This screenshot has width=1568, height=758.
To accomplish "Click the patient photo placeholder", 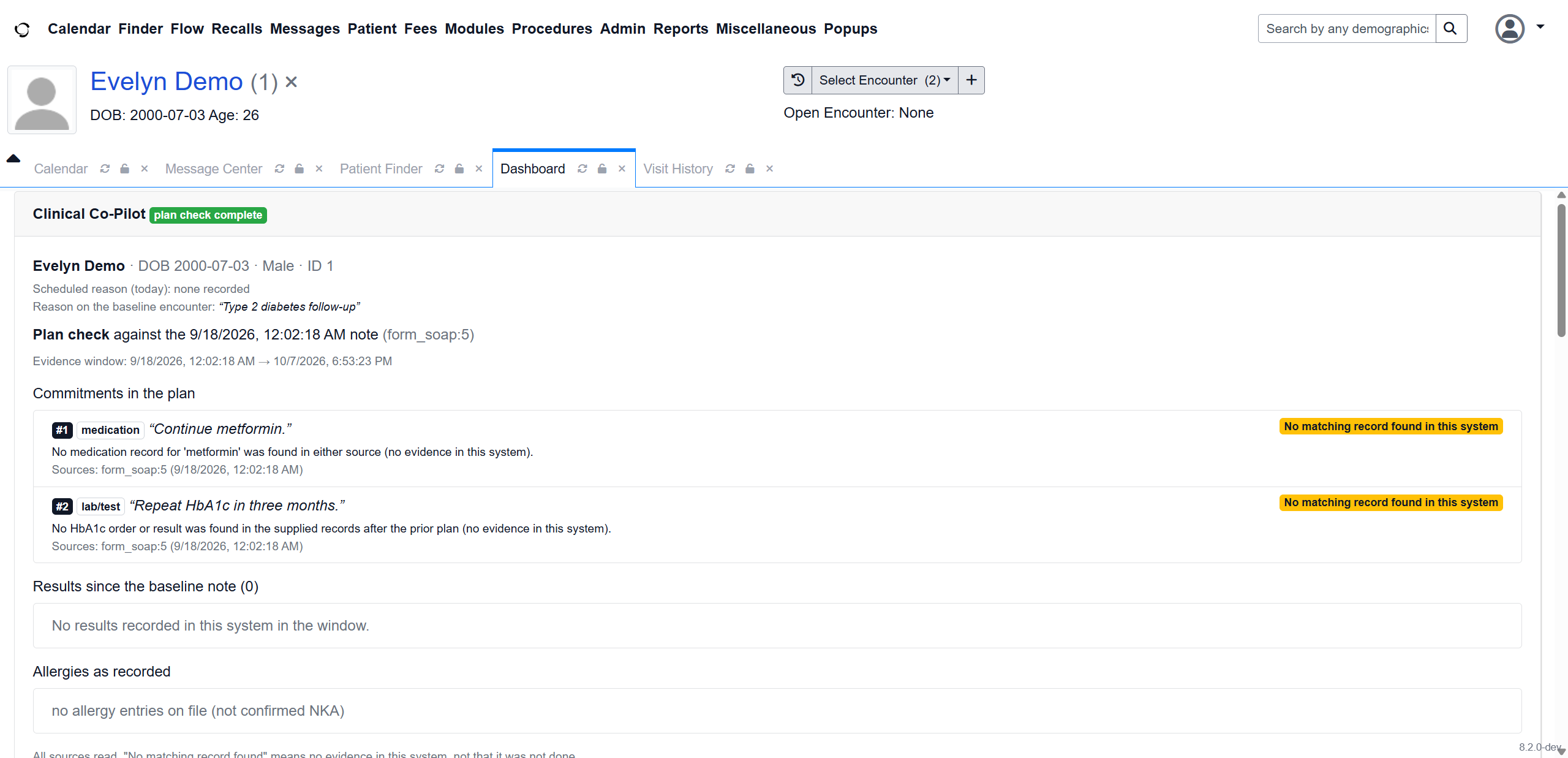I will 42,100.
